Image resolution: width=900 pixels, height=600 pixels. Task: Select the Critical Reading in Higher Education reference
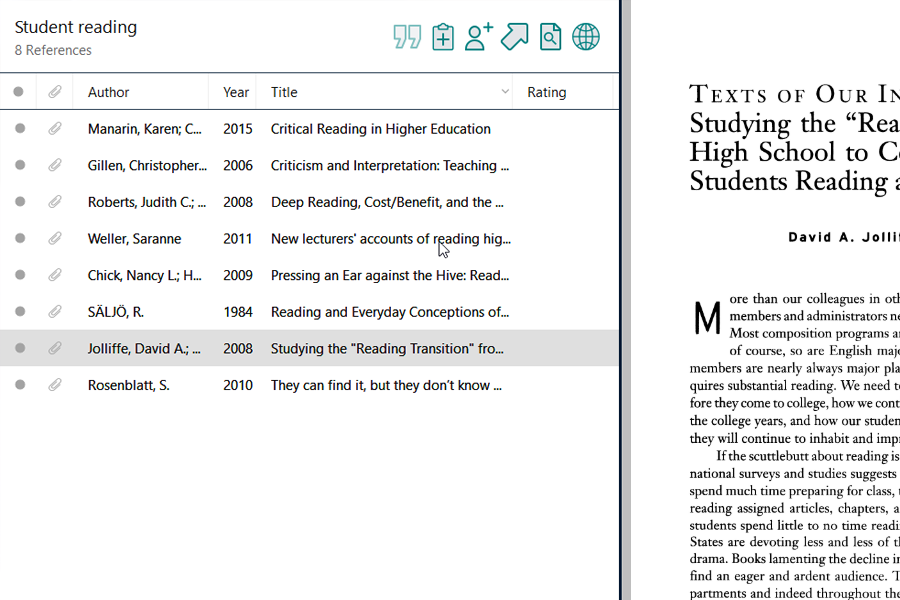[x=380, y=129]
